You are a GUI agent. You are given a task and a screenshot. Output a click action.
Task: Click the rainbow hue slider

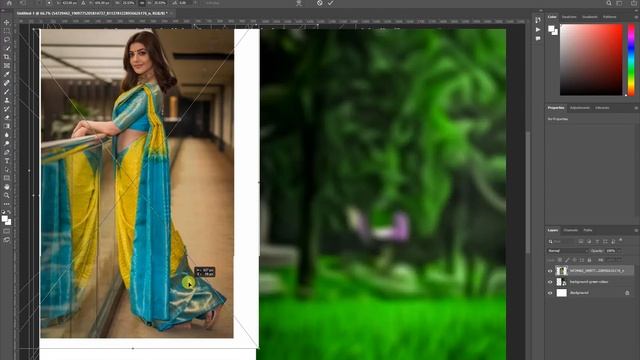[x=631, y=60]
